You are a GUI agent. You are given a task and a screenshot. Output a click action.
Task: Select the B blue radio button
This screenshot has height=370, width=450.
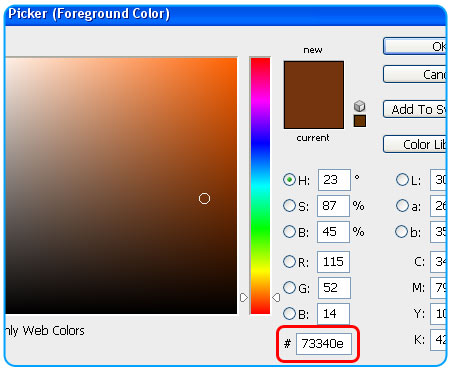coord(289,313)
